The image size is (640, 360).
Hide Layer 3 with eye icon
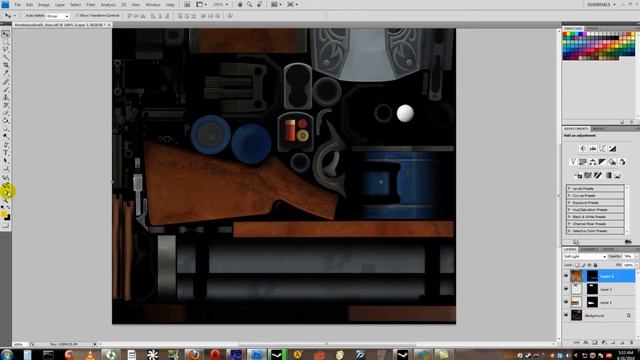tap(566, 276)
